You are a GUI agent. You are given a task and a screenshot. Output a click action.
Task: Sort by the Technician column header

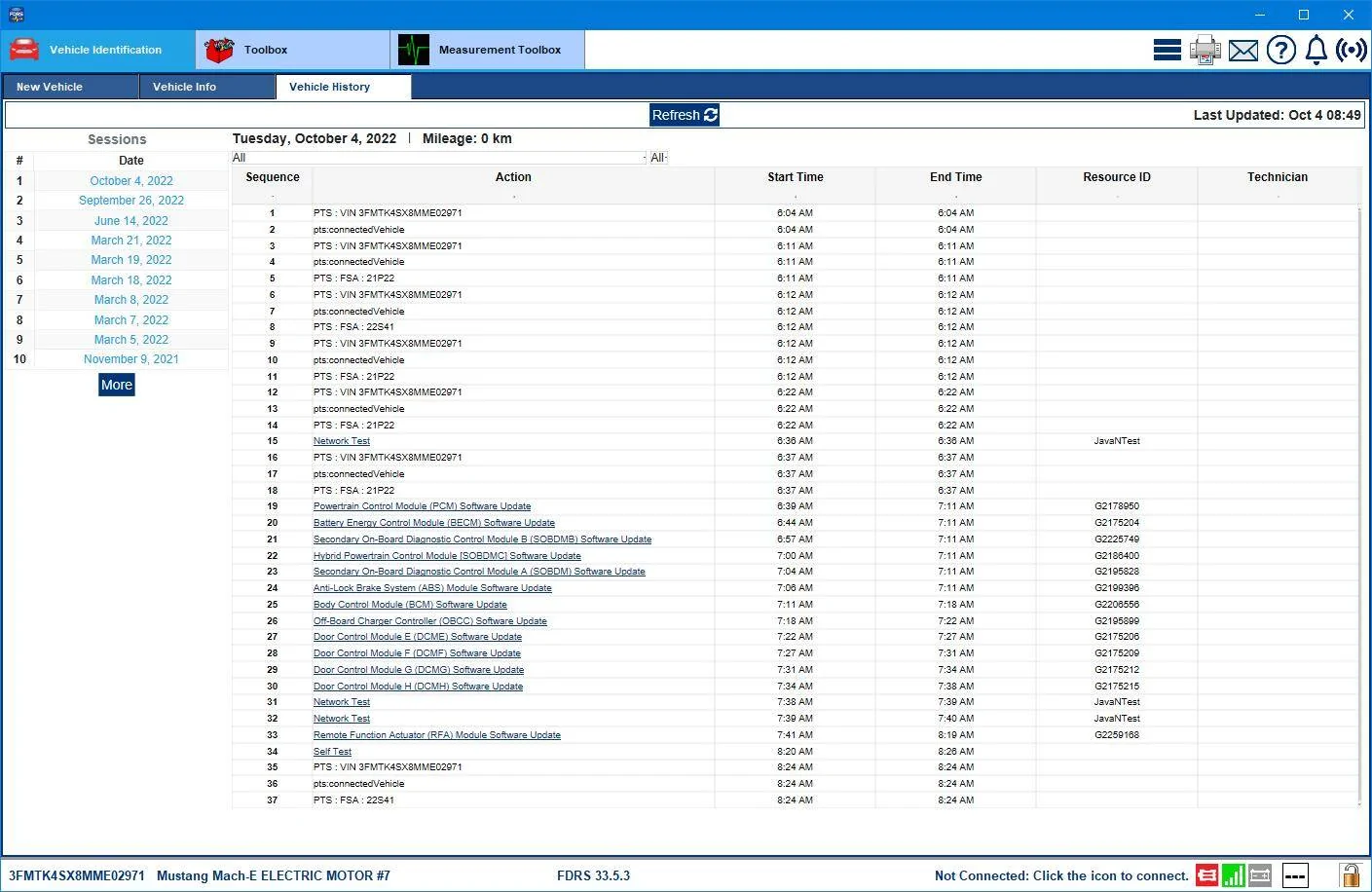1278,177
